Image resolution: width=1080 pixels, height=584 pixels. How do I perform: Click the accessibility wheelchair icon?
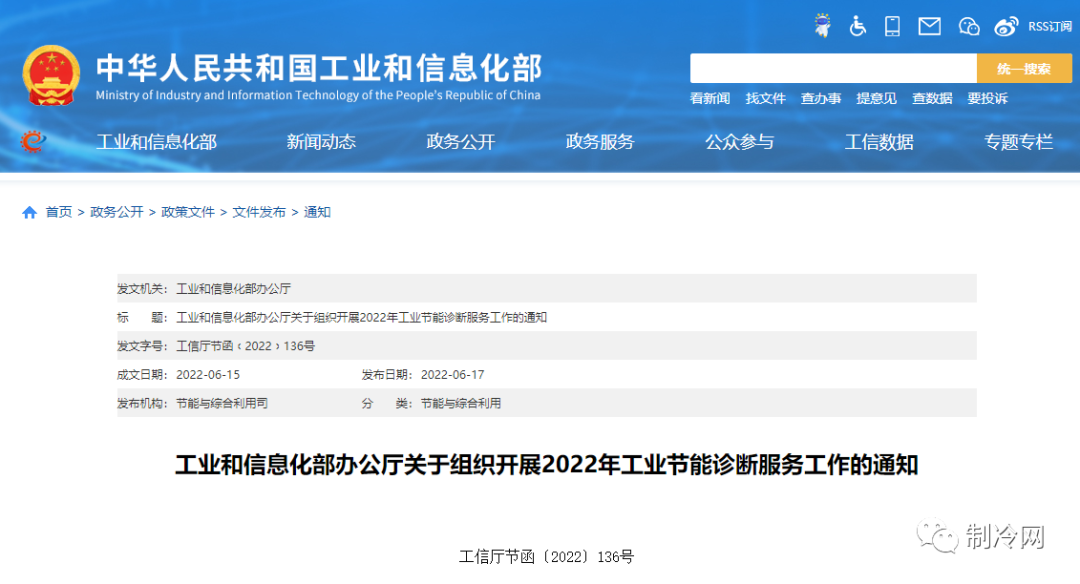tap(857, 26)
